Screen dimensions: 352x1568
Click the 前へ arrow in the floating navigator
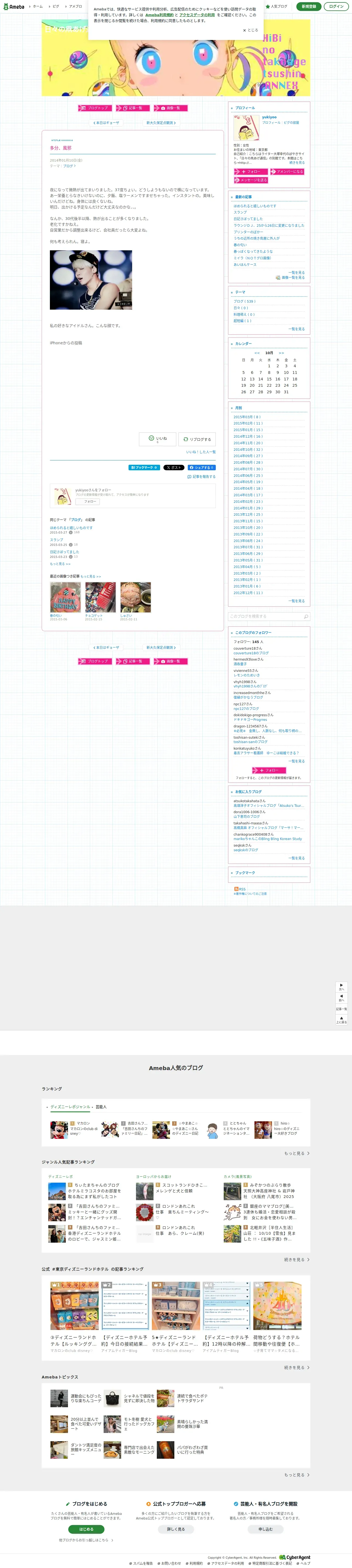pyautogui.click(x=342, y=998)
